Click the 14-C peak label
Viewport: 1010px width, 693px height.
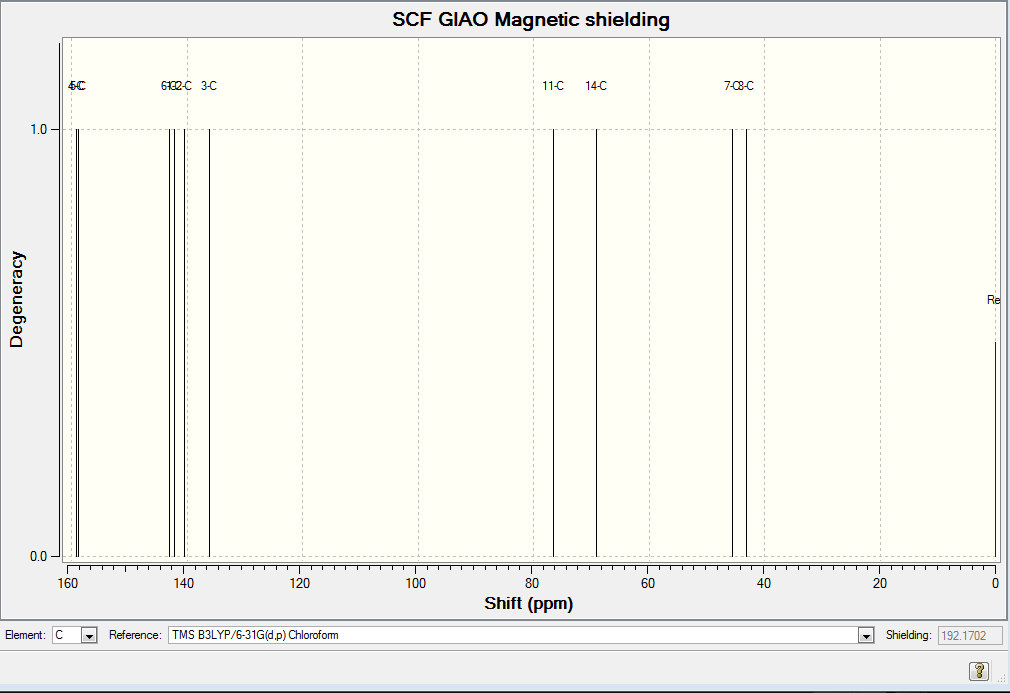[x=596, y=86]
